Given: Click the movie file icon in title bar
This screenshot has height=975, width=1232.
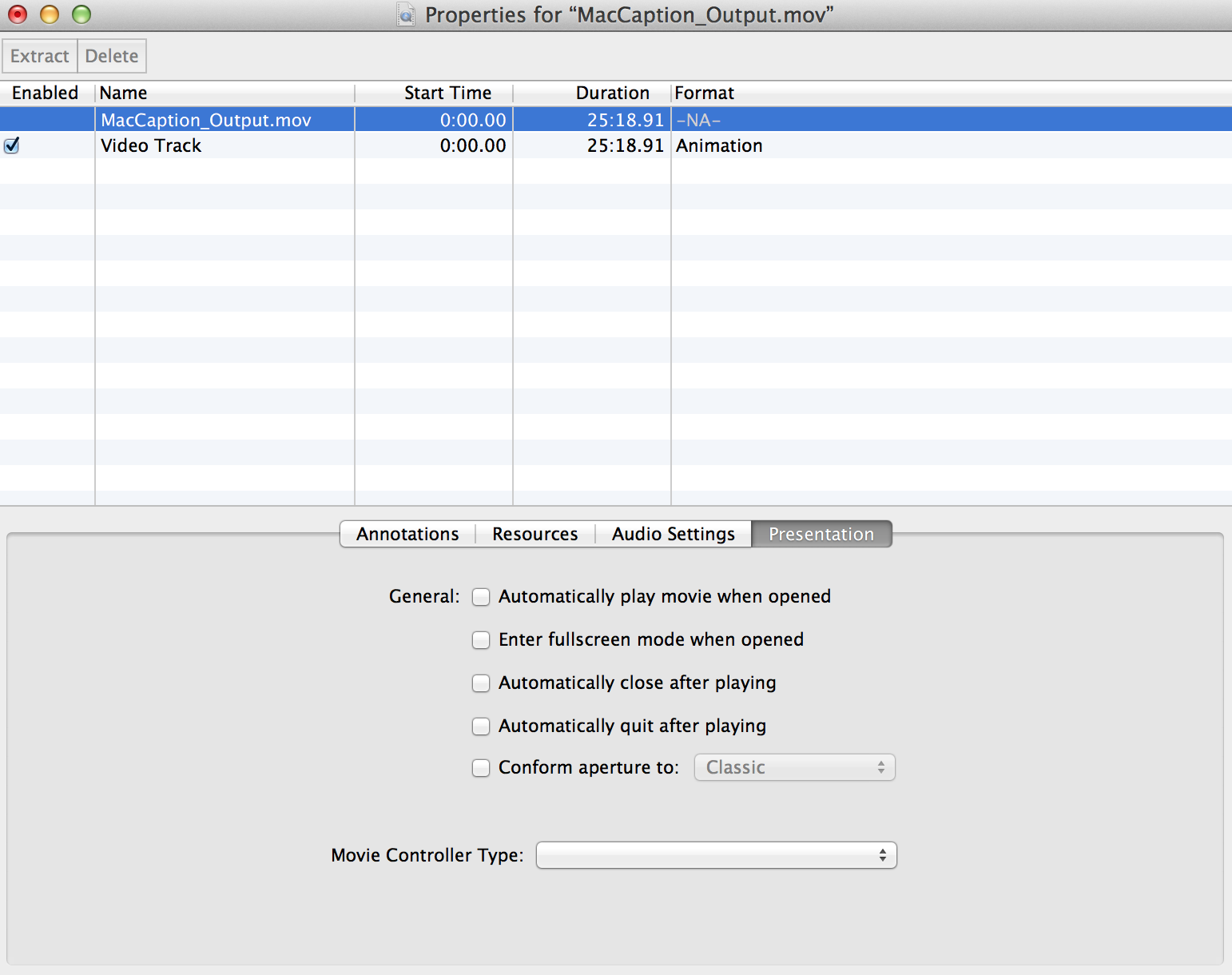Looking at the screenshot, I should [407, 15].
